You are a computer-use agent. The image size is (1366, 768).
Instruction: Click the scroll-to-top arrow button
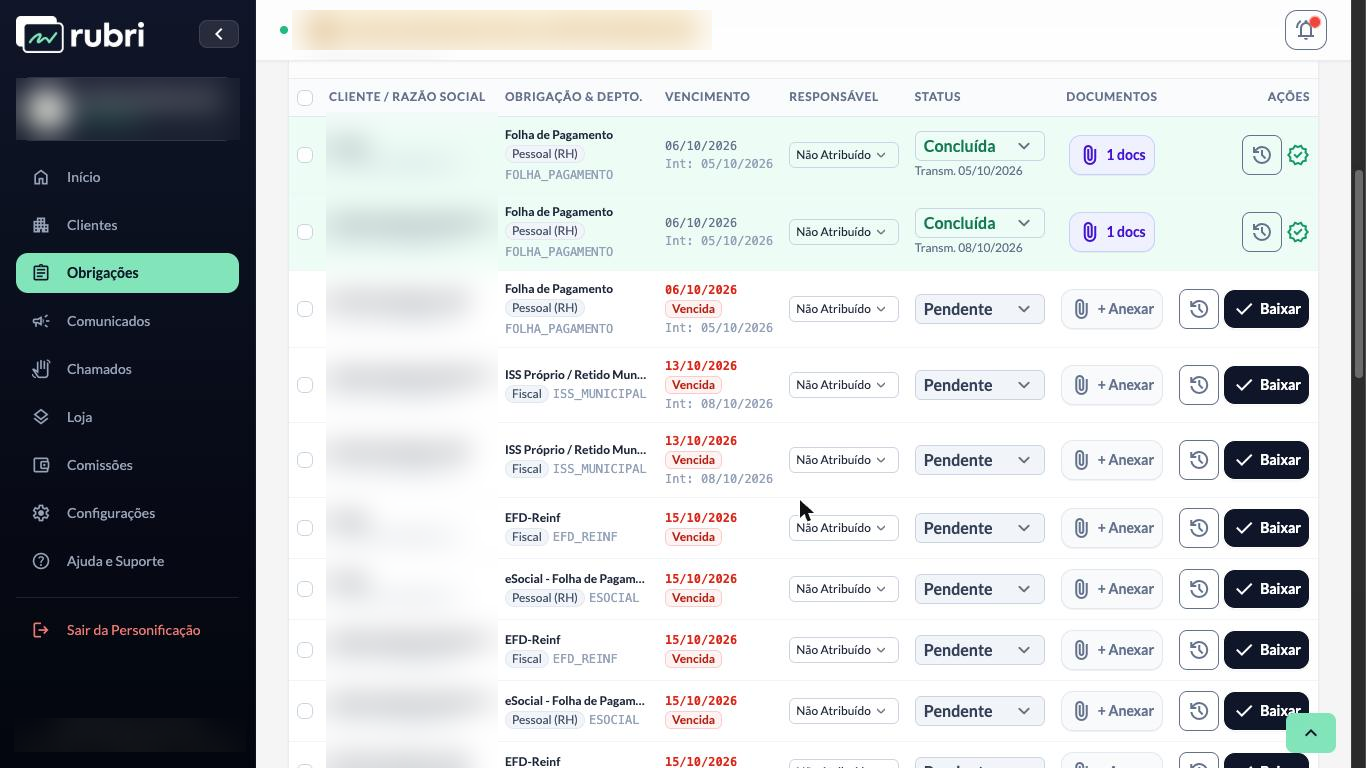pos(1310,732)
